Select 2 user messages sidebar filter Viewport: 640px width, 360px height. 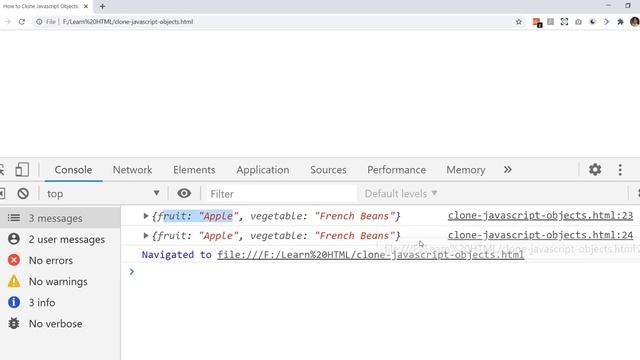coord(60,239)
